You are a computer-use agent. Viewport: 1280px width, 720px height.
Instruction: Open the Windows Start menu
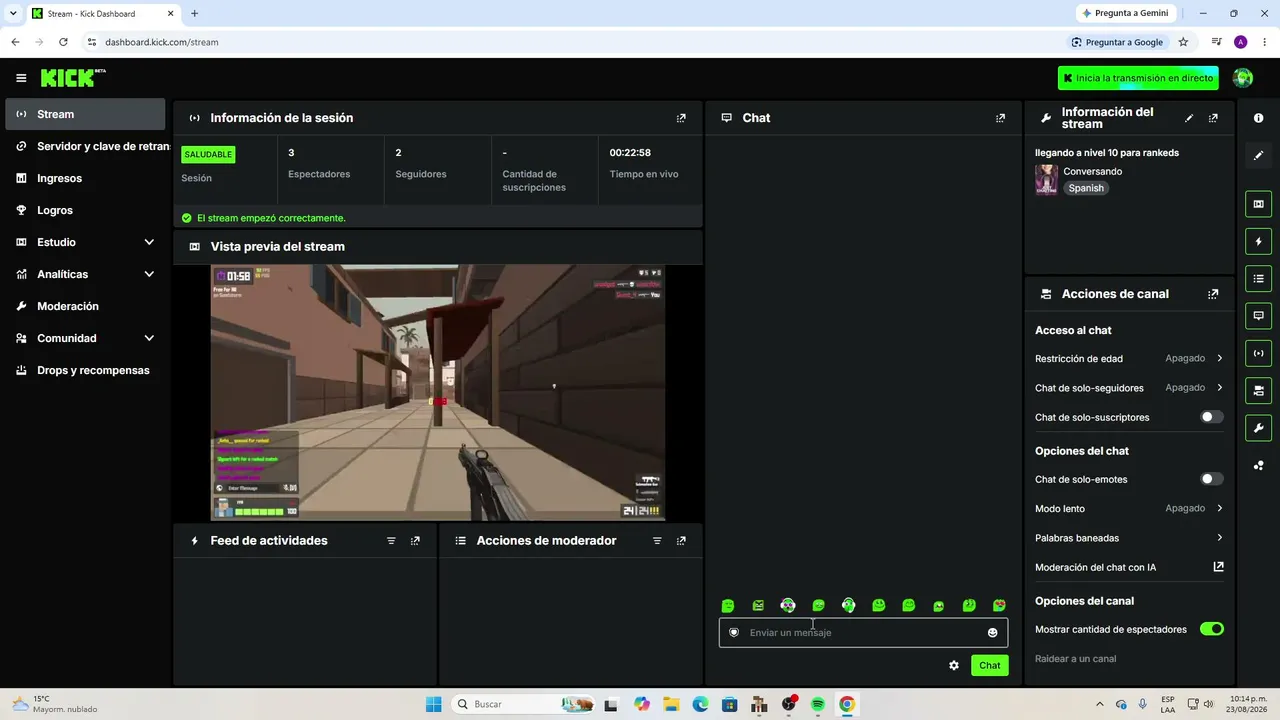(433, 704)
